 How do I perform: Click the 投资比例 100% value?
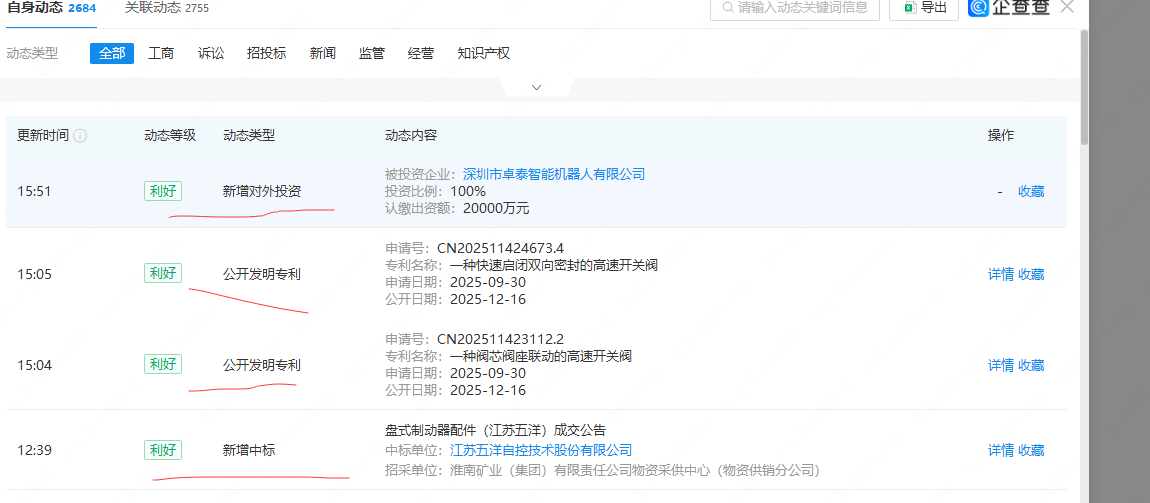tap(468, 191)
